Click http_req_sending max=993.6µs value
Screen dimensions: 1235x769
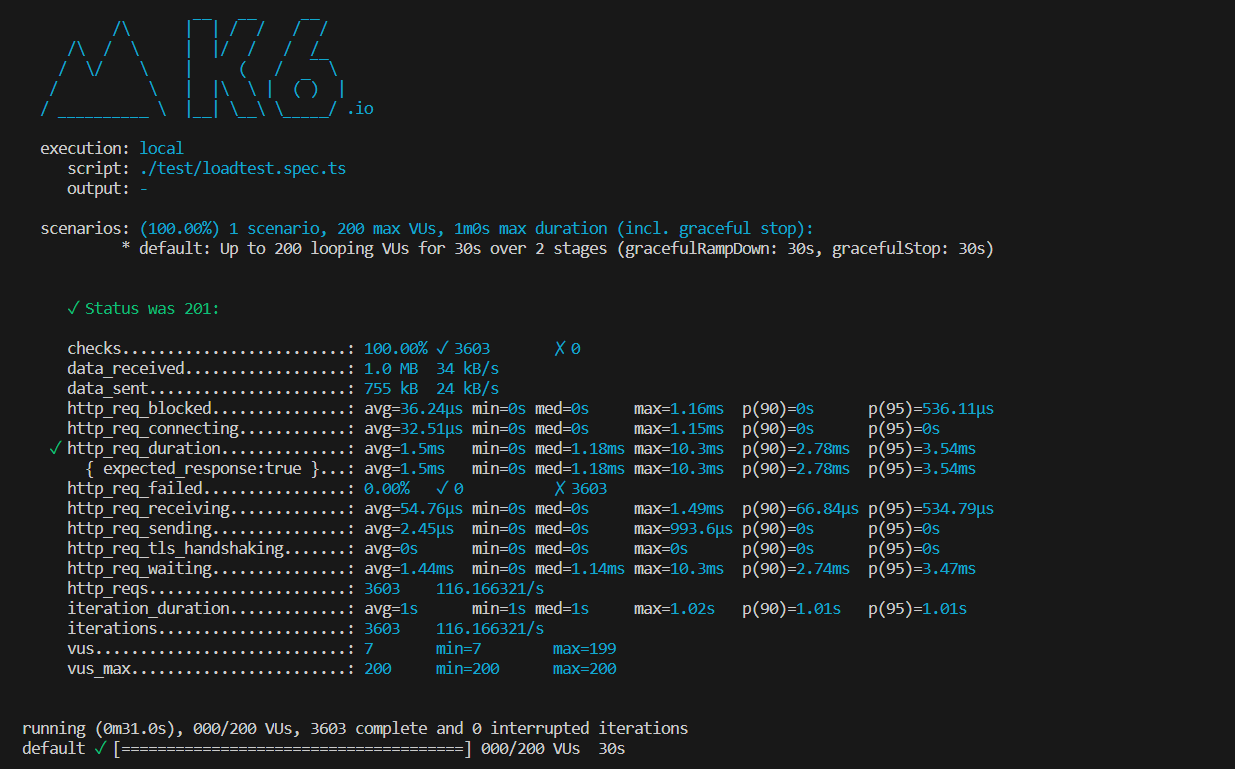pyautogui.click(x=683, y=528)
